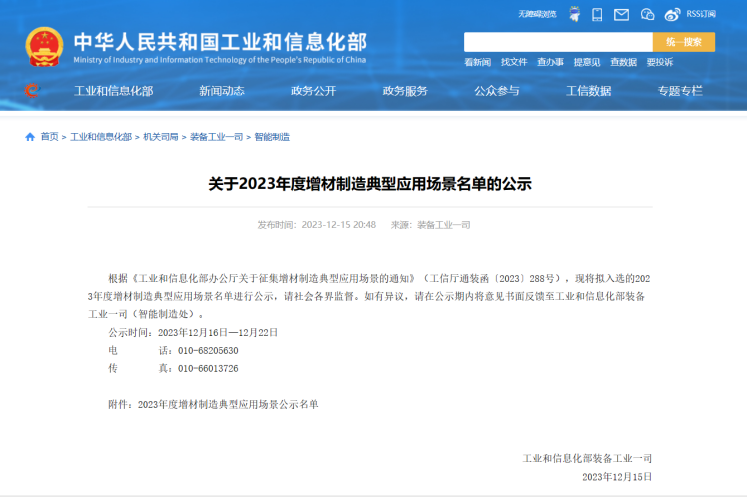Click the email envelope icon
747x498 pixels.
(x=621, y=14)
